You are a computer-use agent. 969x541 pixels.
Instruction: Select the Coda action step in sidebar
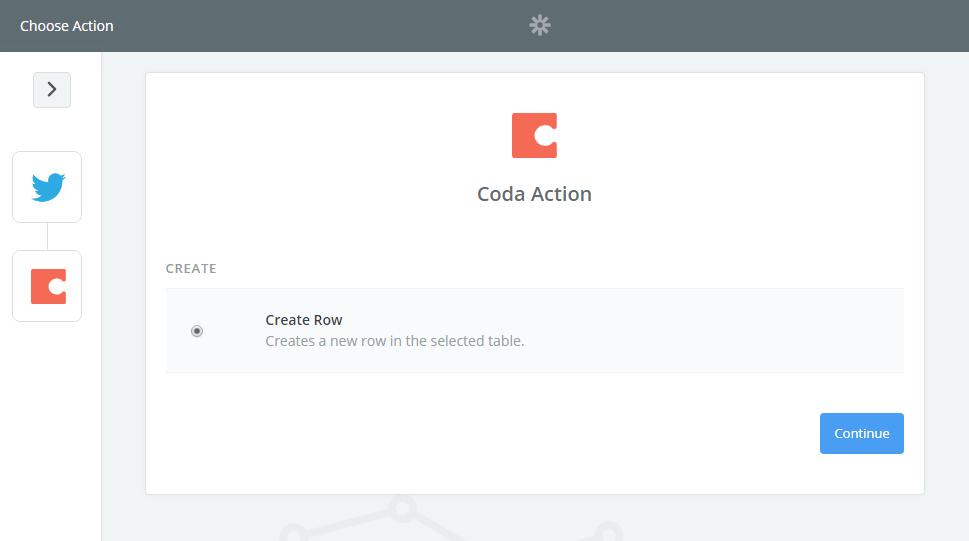tap(47, 286)
